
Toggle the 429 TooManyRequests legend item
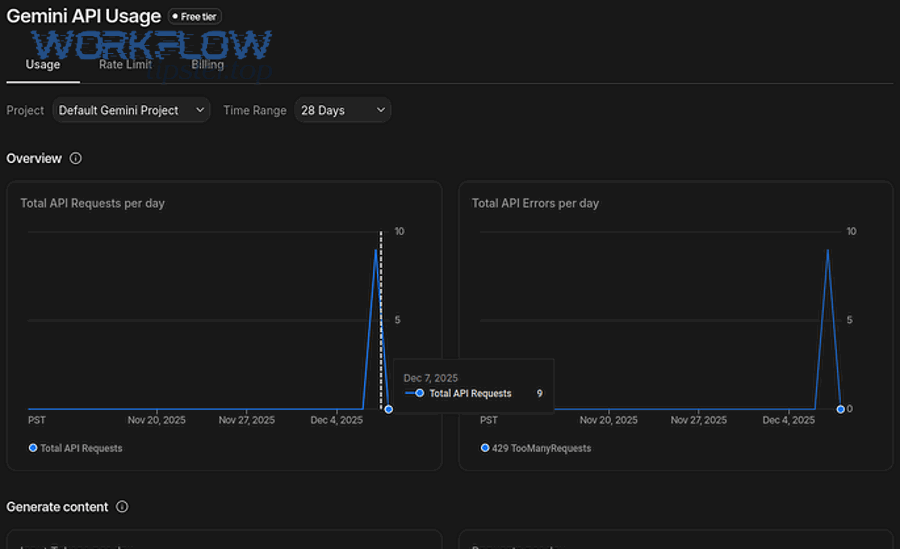[x=535, y=448]
